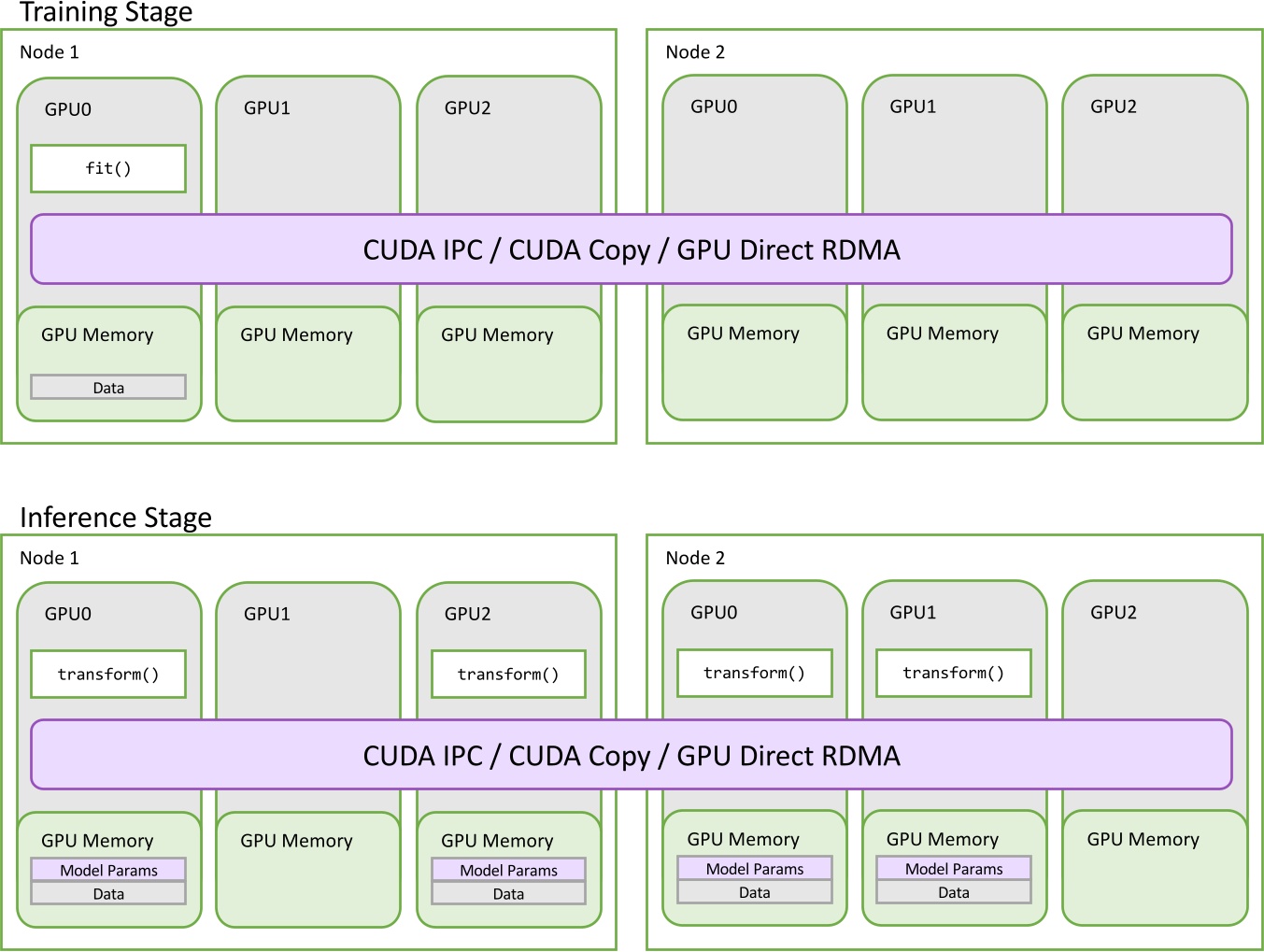Click the Node 2 label in Training Stage
Image resolution: width=1264 pixels, height=952 pixels.
(x=695, y=52)
